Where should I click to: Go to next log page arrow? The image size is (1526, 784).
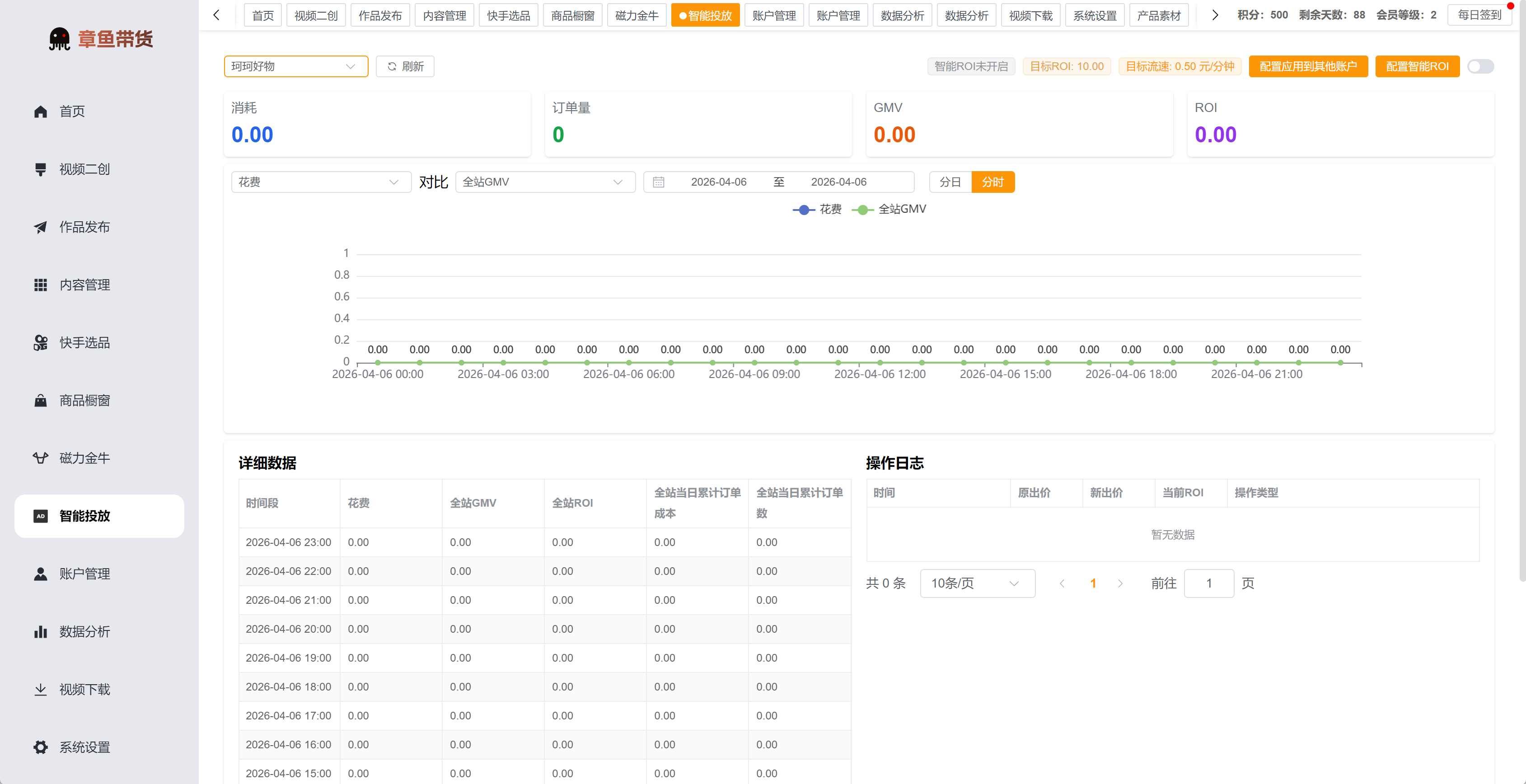pos(1120,583)
